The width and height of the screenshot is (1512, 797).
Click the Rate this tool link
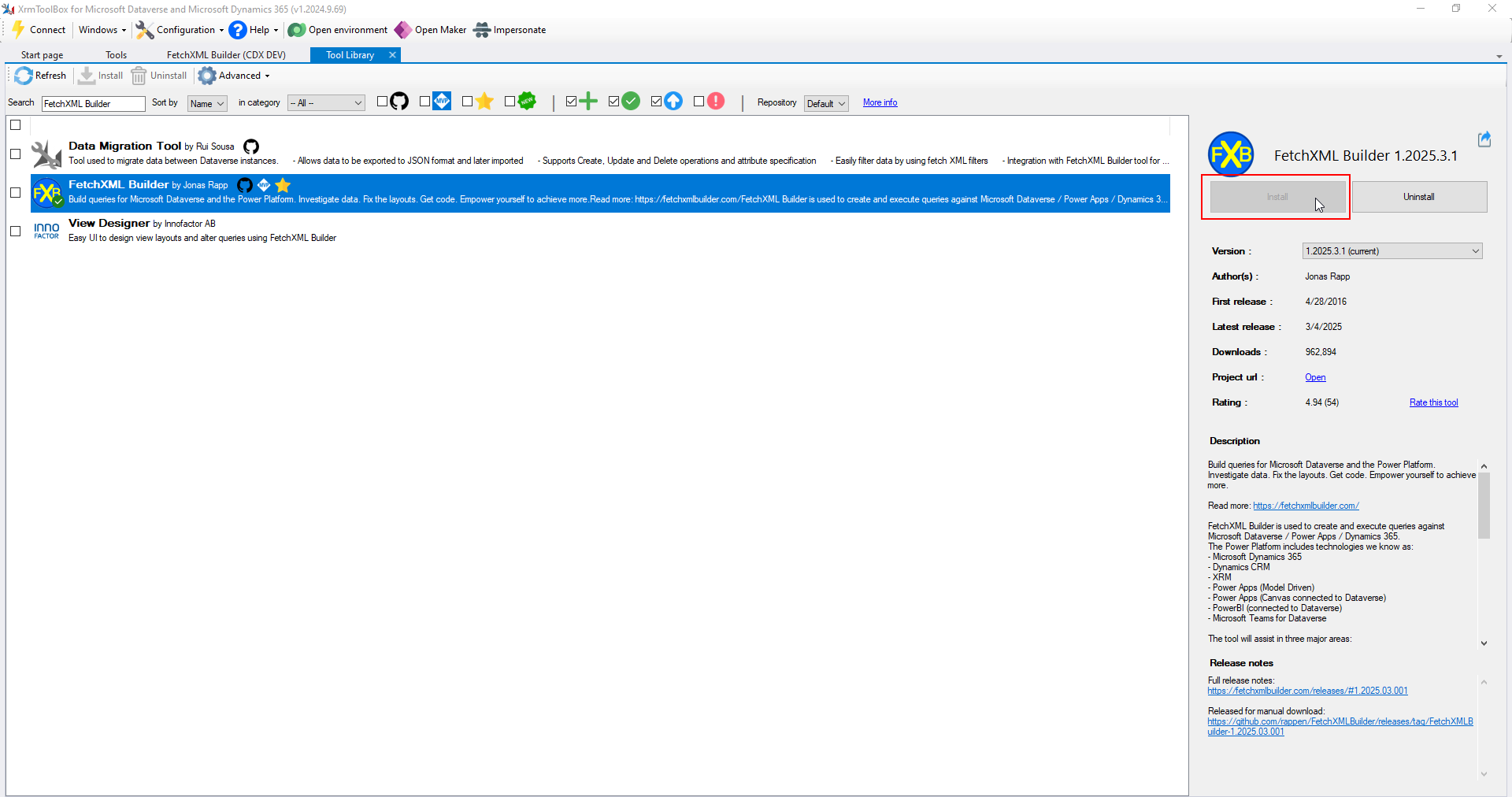coord(1433,402)
